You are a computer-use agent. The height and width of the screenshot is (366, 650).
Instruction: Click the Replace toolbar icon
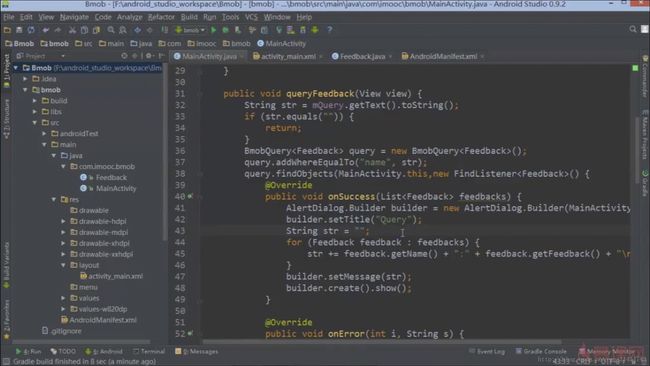pos(123,30)
